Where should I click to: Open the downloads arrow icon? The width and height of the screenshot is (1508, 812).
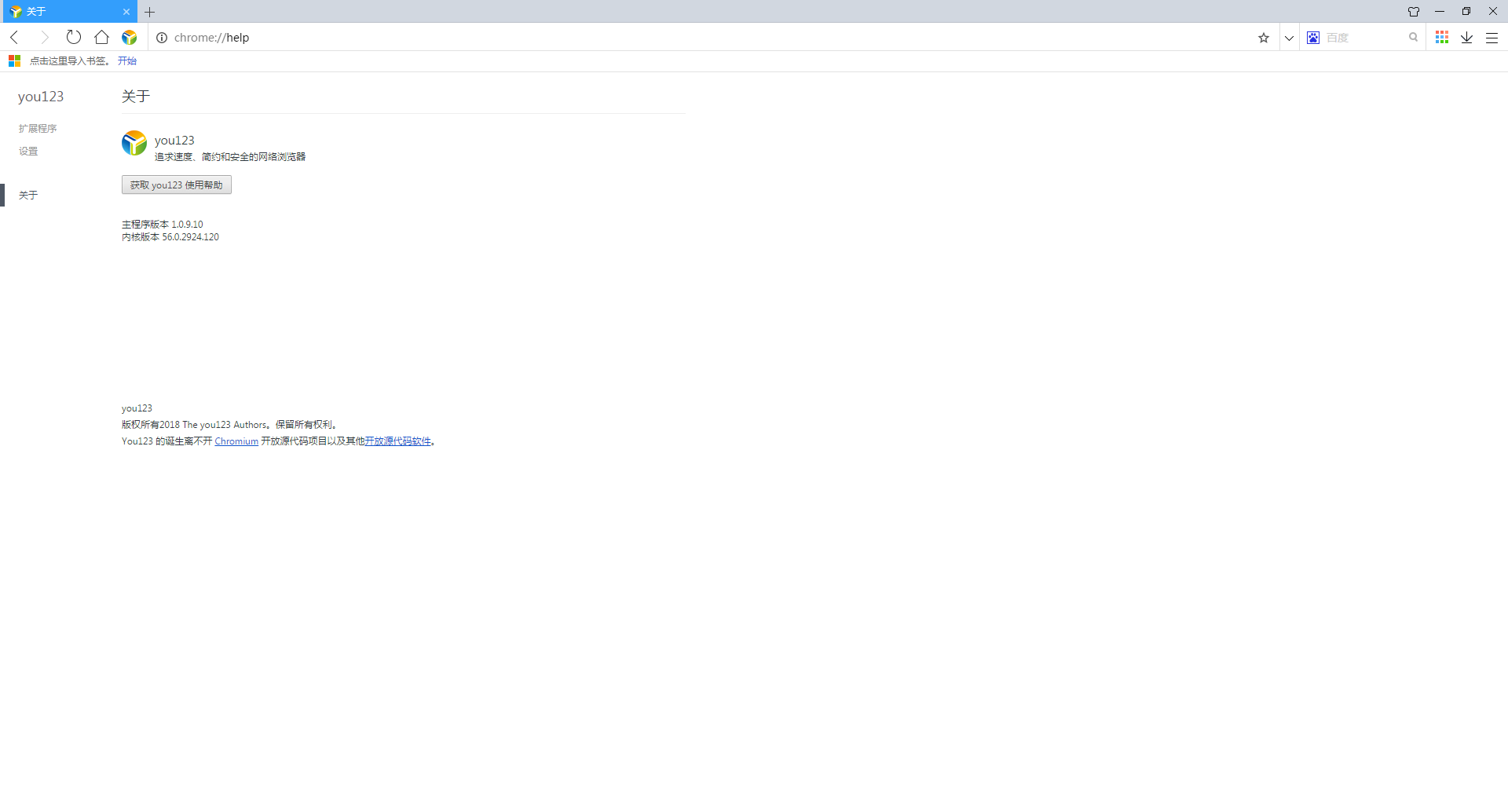point(1466,37)
